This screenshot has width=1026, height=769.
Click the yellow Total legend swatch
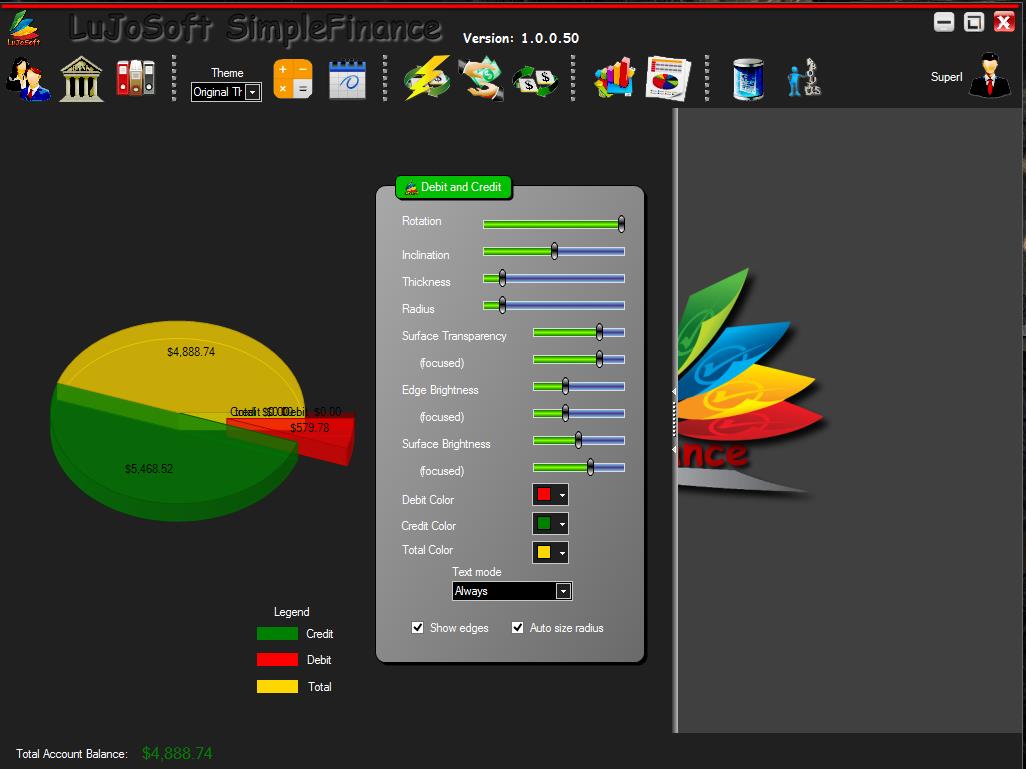277,687
